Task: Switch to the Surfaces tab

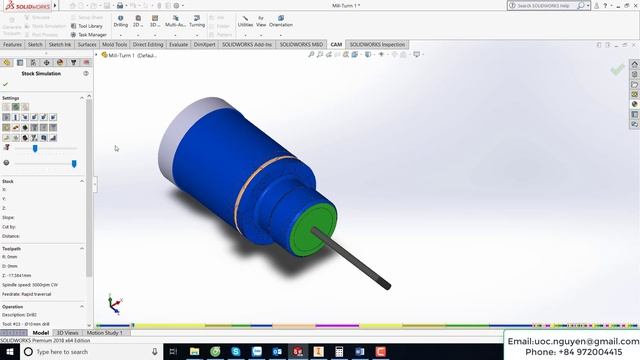Action: (87, 44)
